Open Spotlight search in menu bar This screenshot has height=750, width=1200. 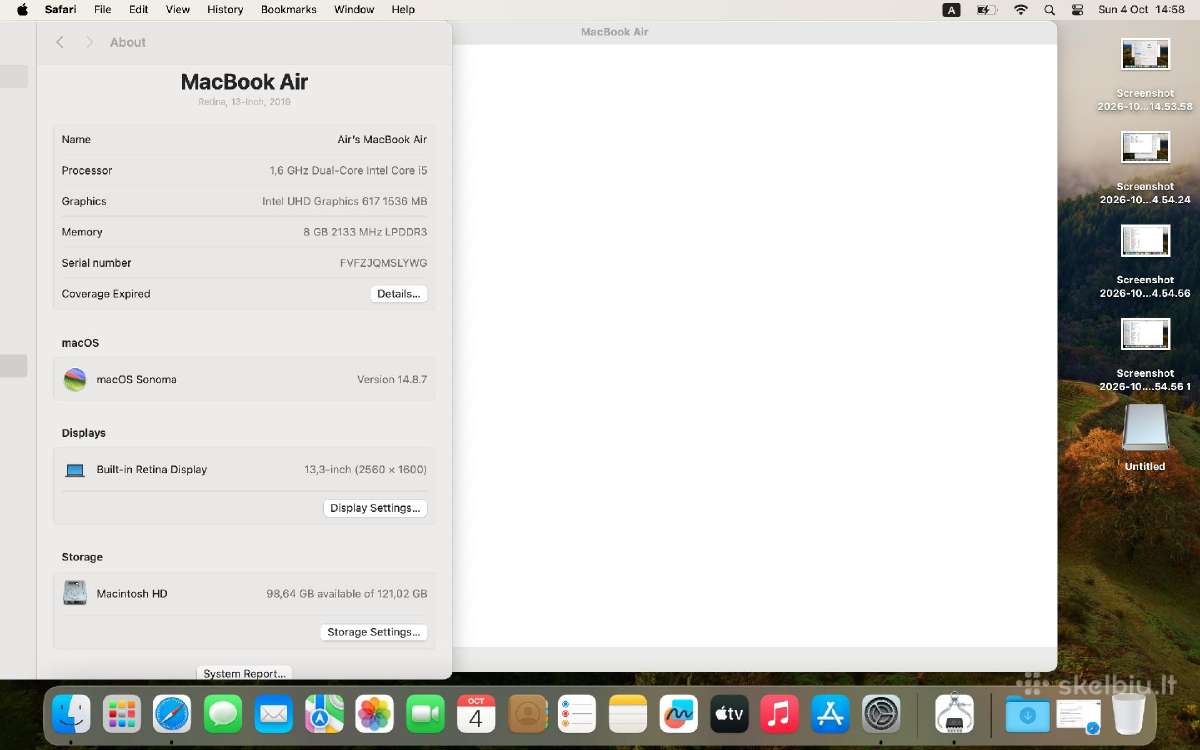coord(1049,9)
